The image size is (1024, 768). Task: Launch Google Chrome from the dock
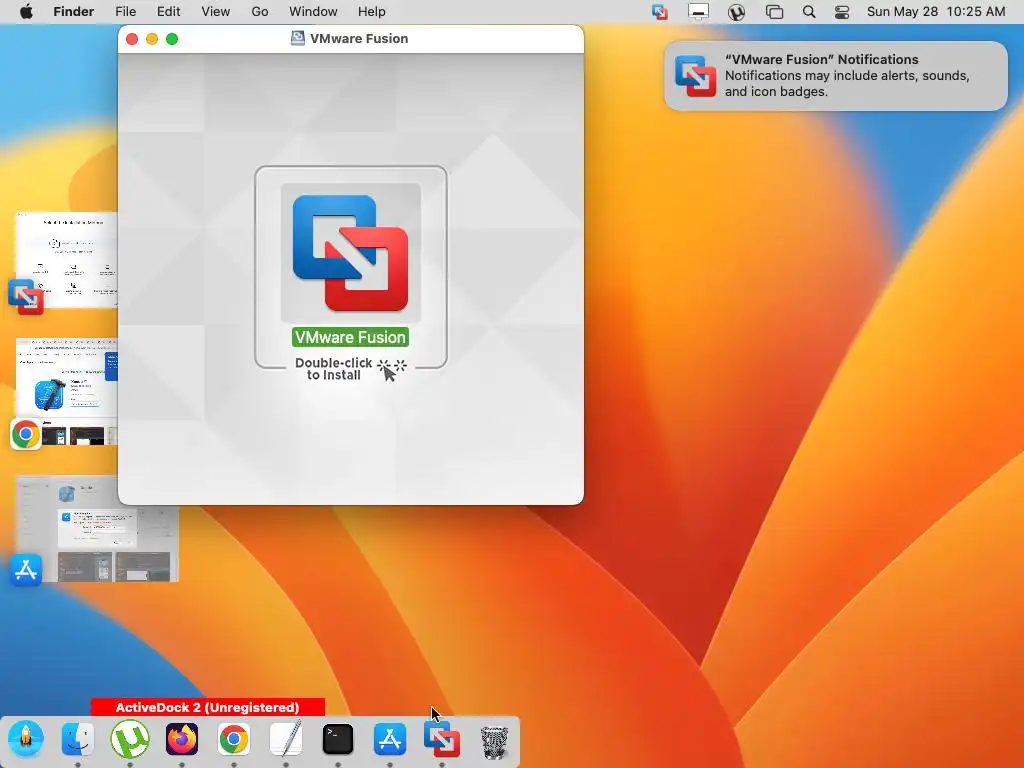pyautogui.click(x=234, y=739)
